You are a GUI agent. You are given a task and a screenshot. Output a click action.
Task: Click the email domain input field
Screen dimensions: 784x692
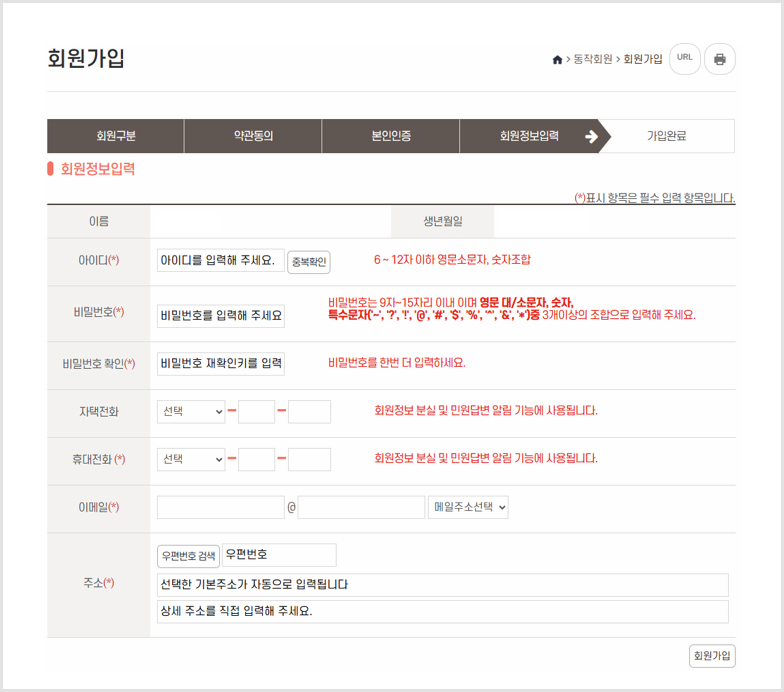[x=361, y=507]
